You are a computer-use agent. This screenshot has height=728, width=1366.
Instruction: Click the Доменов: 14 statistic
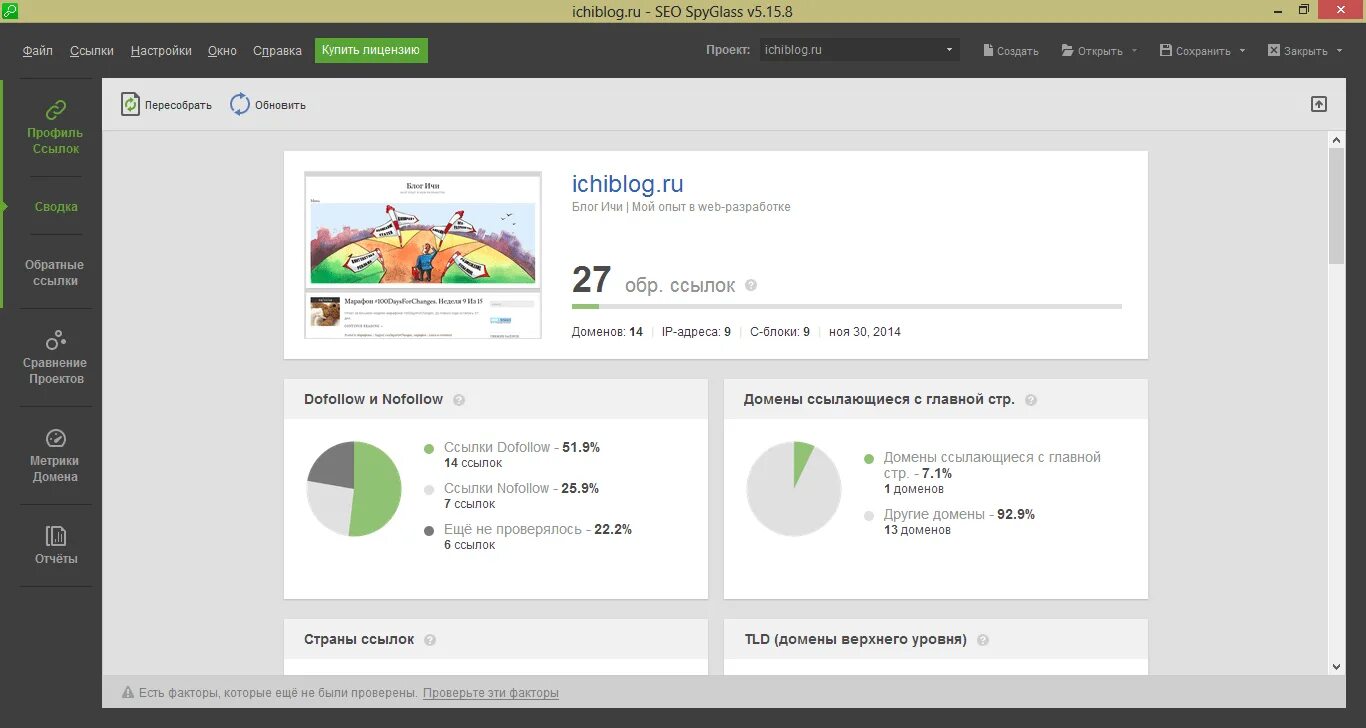tap(607, 332)
